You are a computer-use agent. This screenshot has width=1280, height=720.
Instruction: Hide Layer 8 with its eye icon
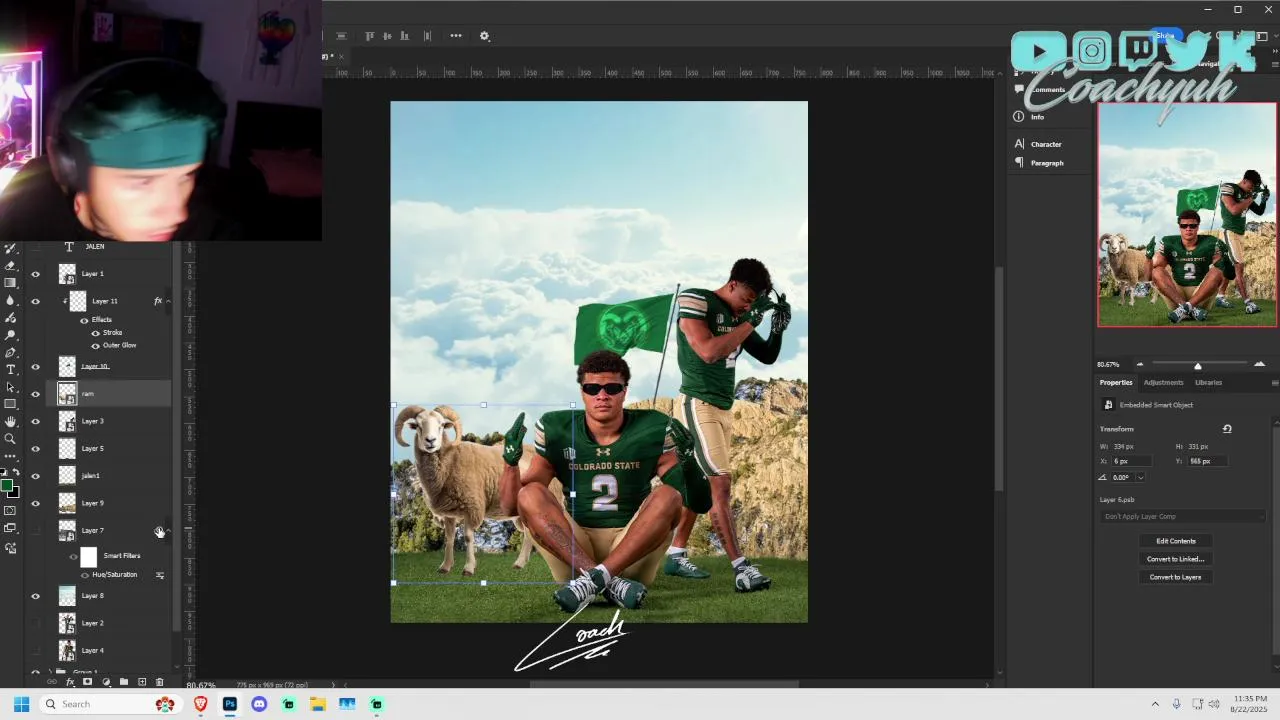point(35,596)
